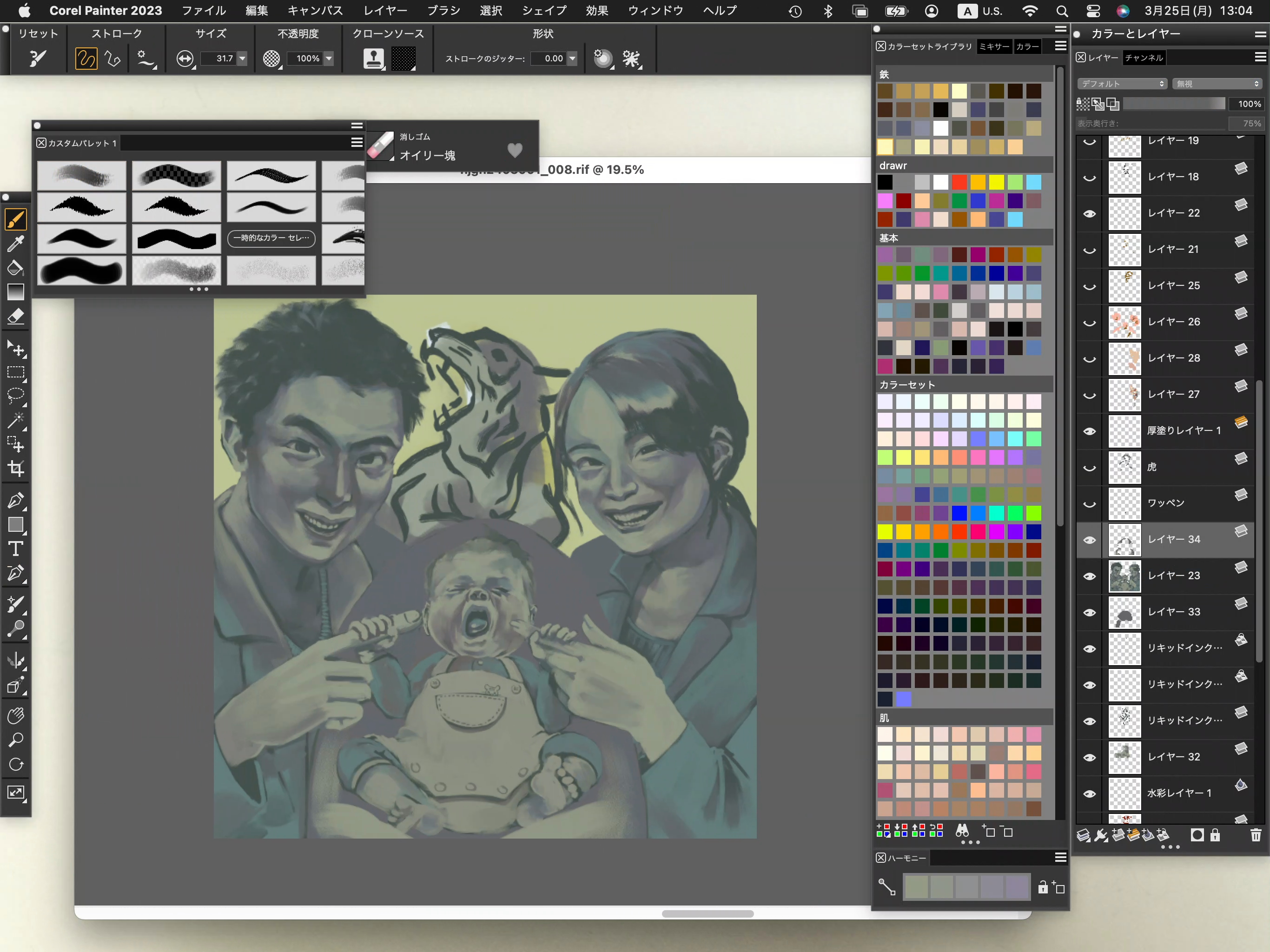This screenshot has width=1270, height=952.
Task: Delete layer with the trash icon
Action: pyautogui.click(x=1256, y=835)
